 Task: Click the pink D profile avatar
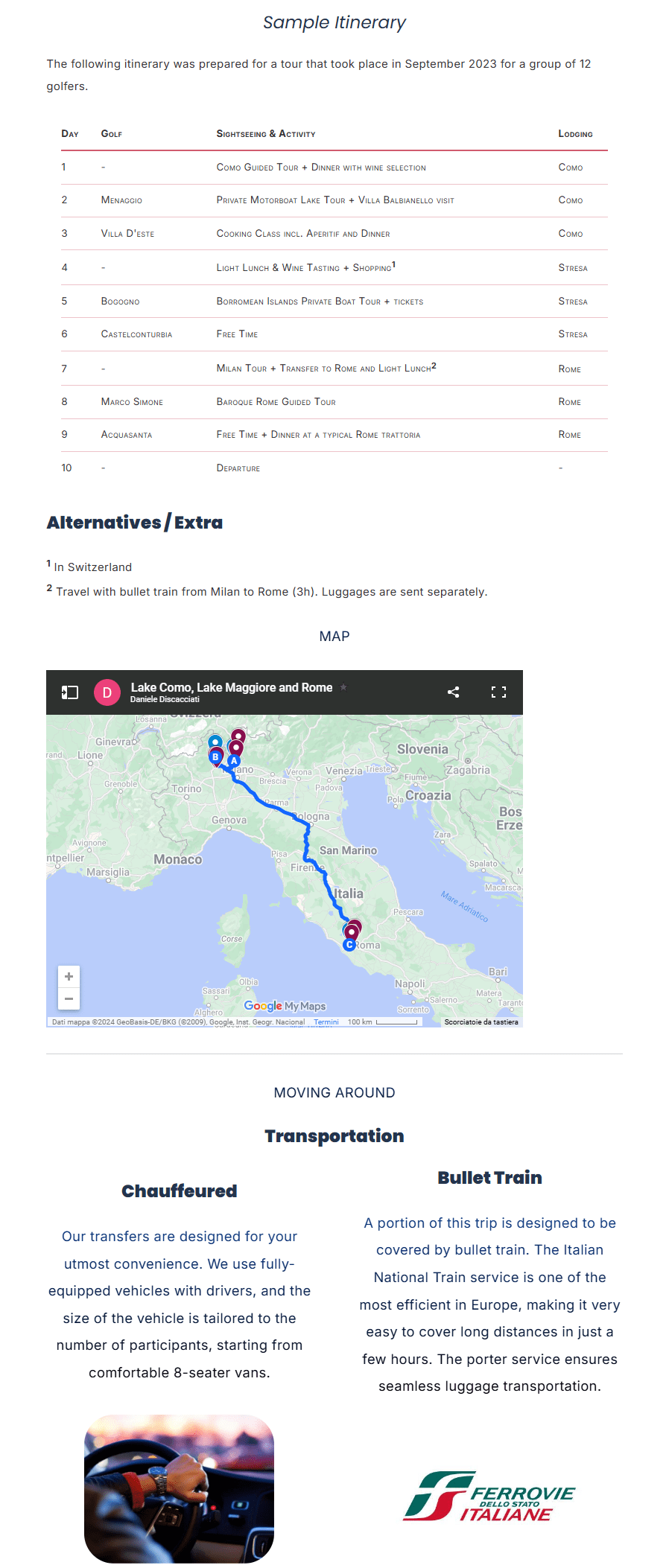pyautogui.click(x=107, y=692)
